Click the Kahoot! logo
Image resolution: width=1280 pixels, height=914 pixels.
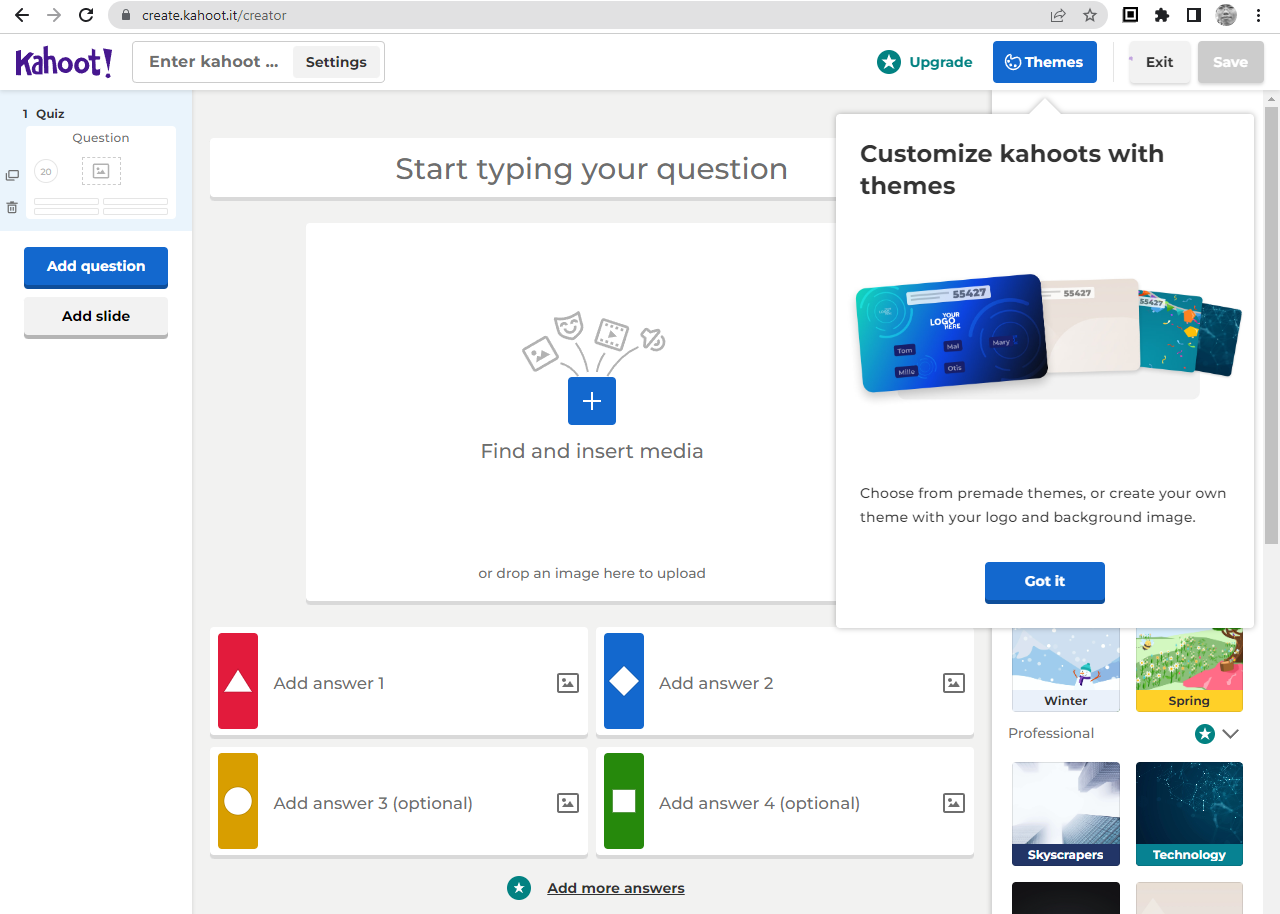click(64, 62)
